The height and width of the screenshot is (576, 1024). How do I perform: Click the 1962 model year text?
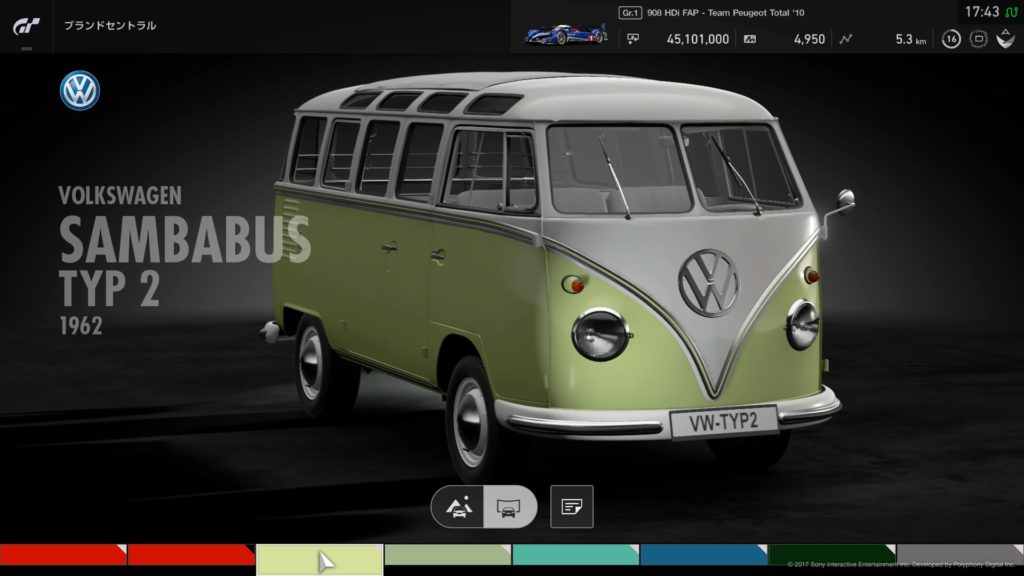coord(81,326)
